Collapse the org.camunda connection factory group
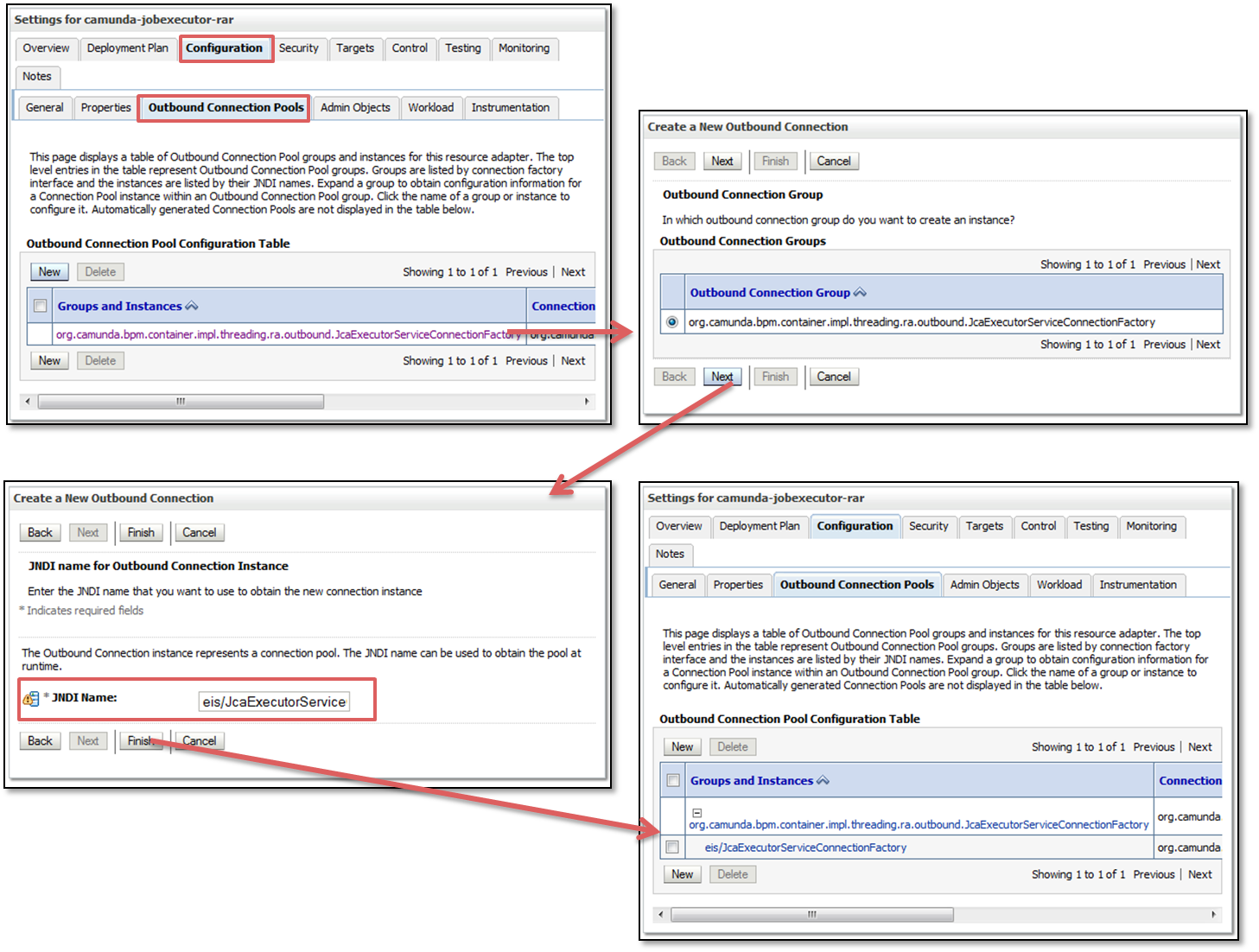1259x952 pixels. pyautogui.click(x=697, y=813)
